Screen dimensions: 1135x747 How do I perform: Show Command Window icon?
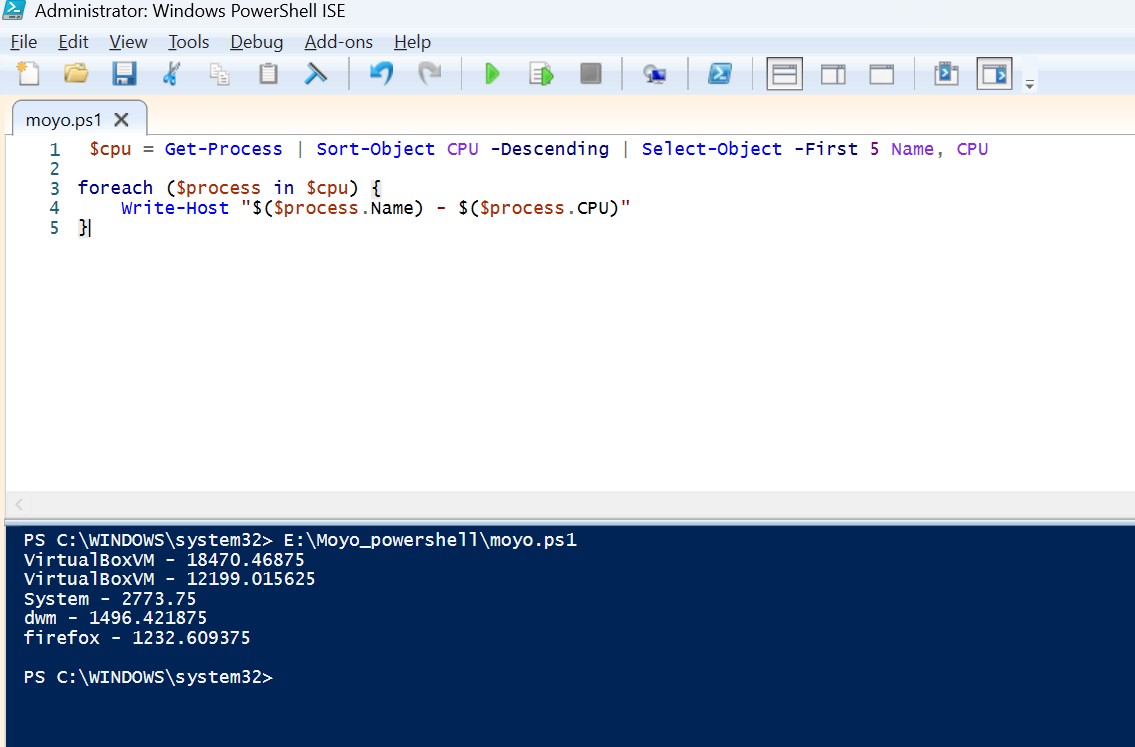pyautogui.click(x=946, y=74)
